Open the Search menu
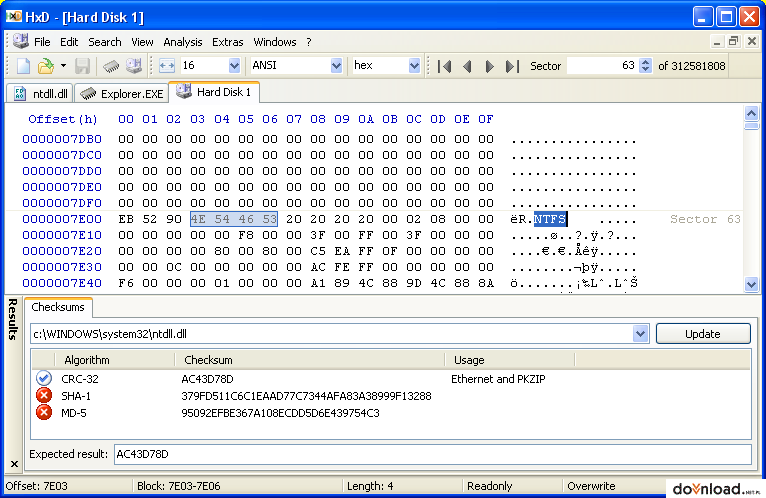Image resolution: width=766 pixels, height=498 pixels. coord(105,42)
